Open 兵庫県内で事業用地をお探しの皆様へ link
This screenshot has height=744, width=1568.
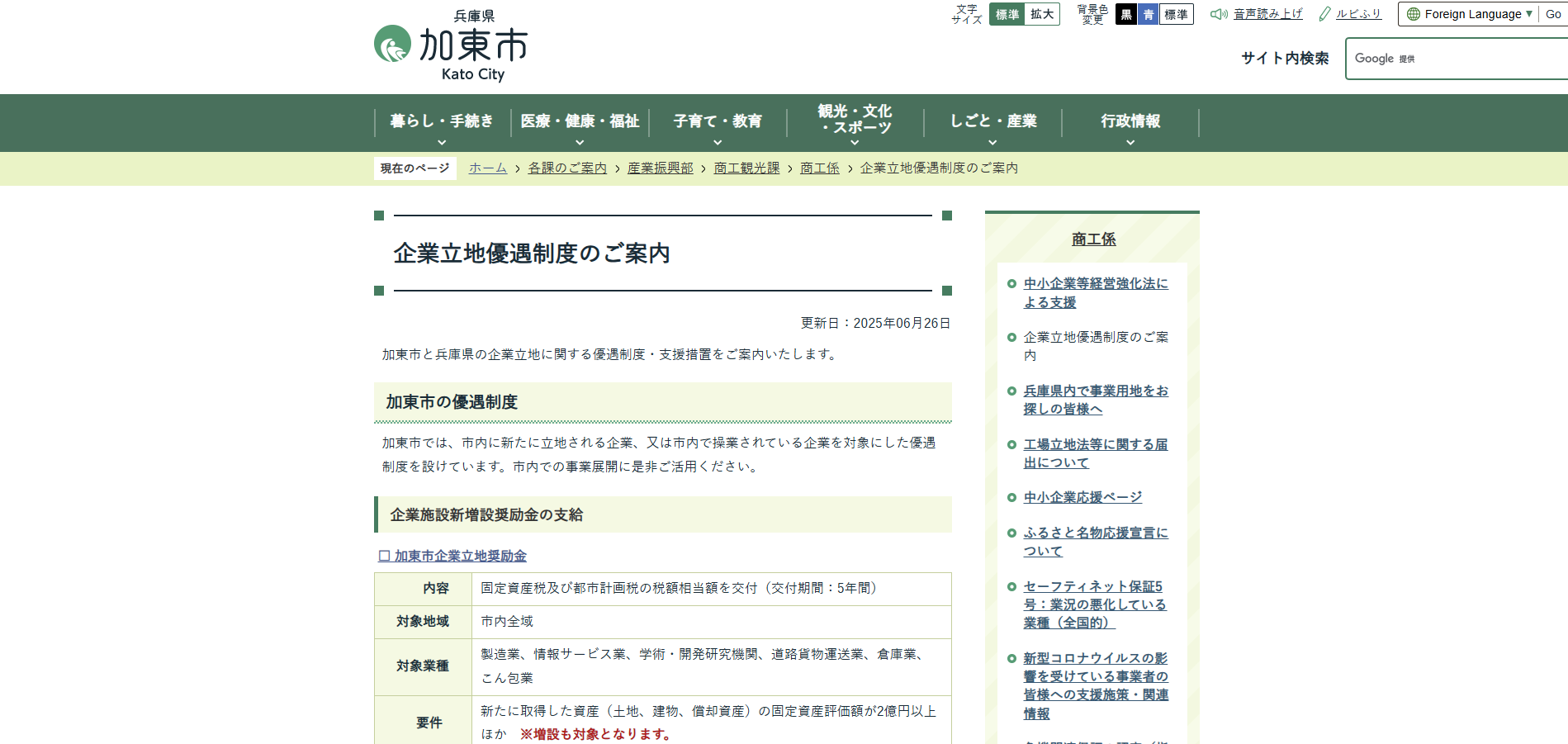(1096, 400)
